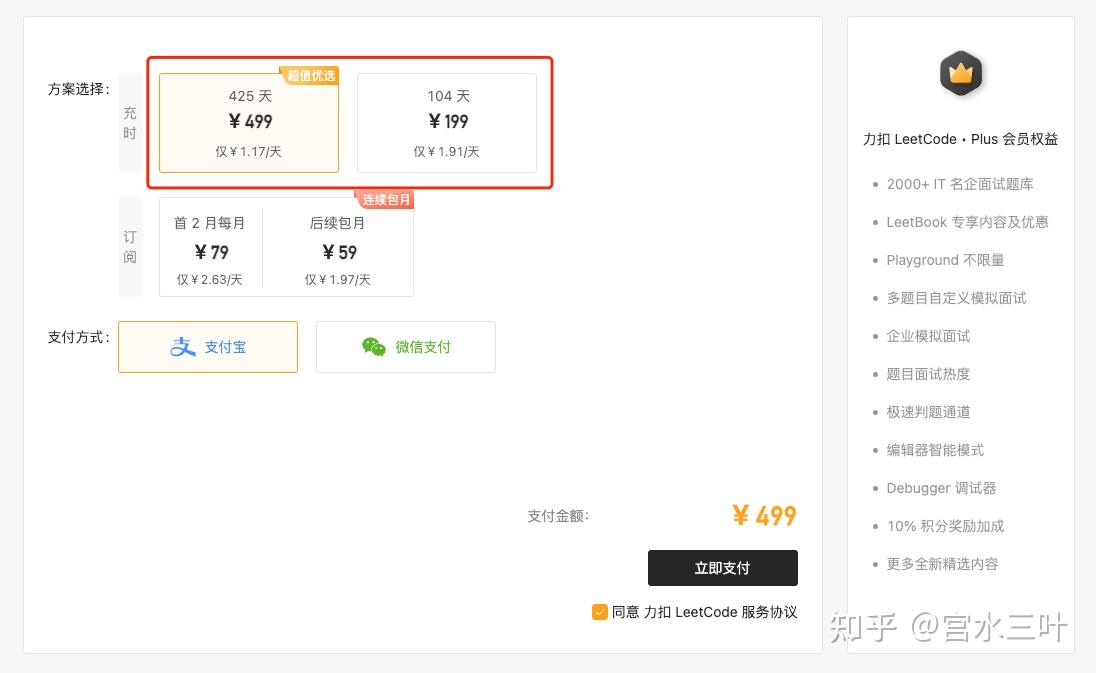Select the 后续包月 ¥59 subscription option
Viewport: 1096px width, 673px height.
pos(337,250)
